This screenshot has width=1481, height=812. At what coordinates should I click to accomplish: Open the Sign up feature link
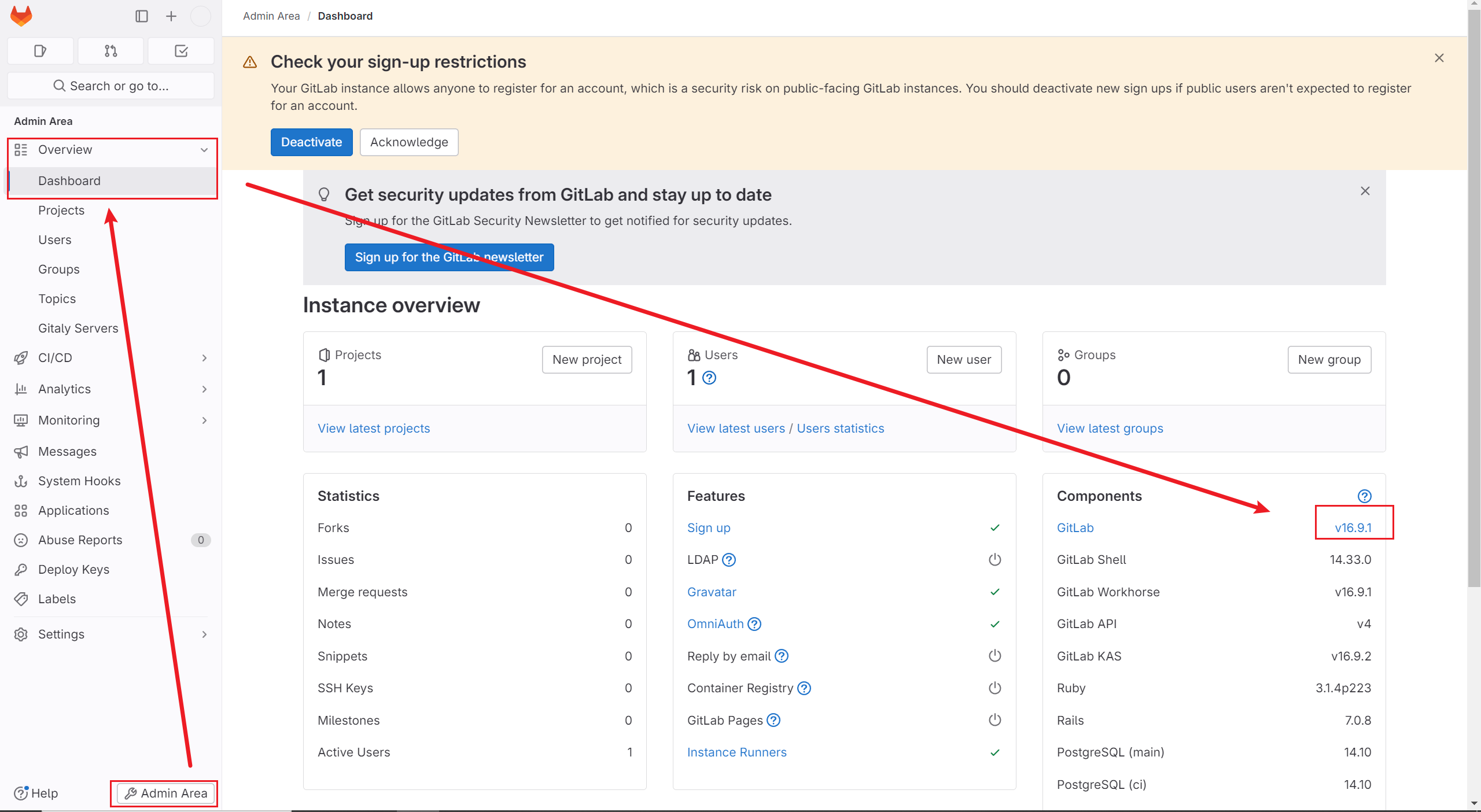click(x=709, y=528)
